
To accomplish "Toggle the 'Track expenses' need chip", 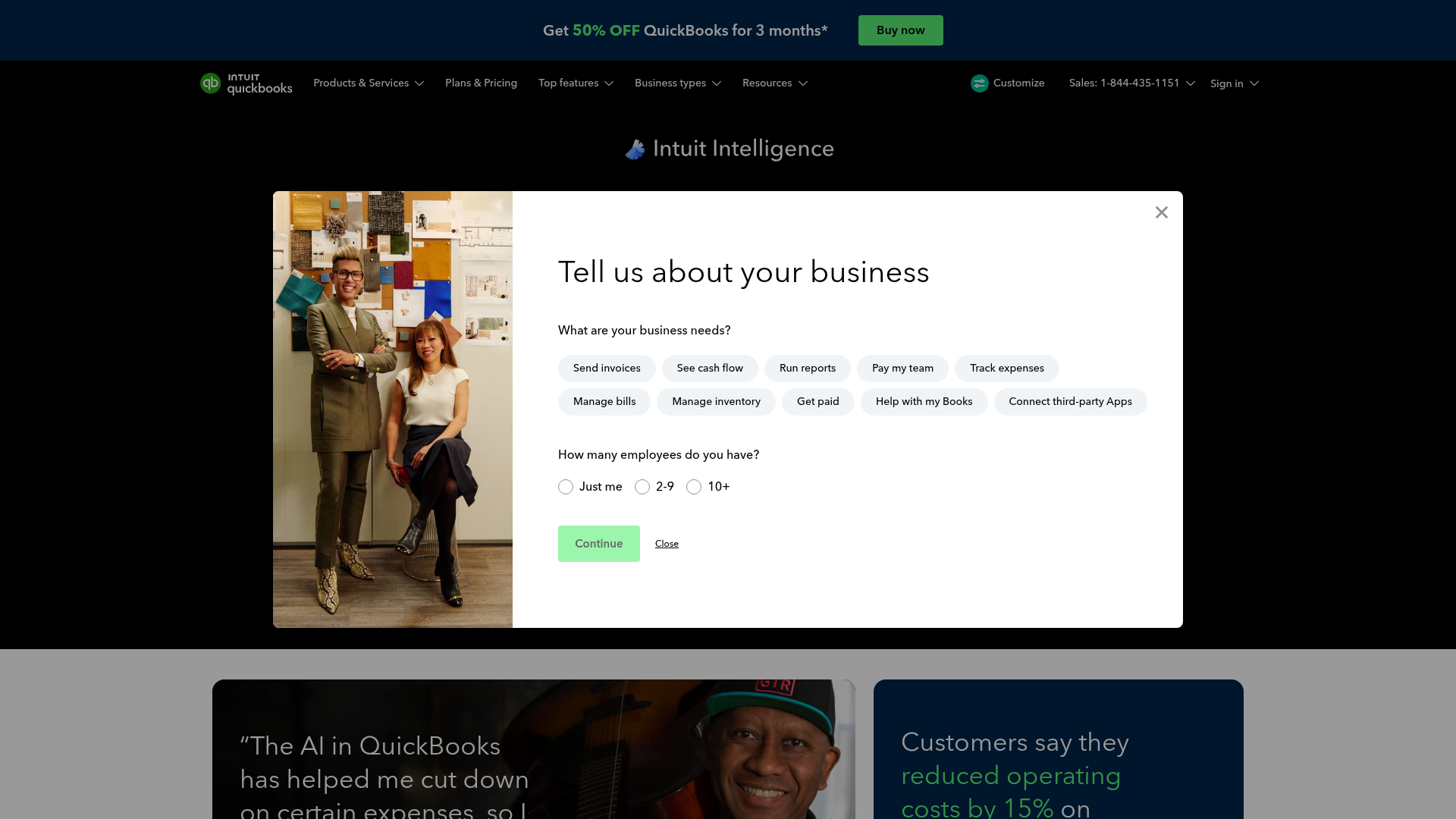I will pos(1007,369).
